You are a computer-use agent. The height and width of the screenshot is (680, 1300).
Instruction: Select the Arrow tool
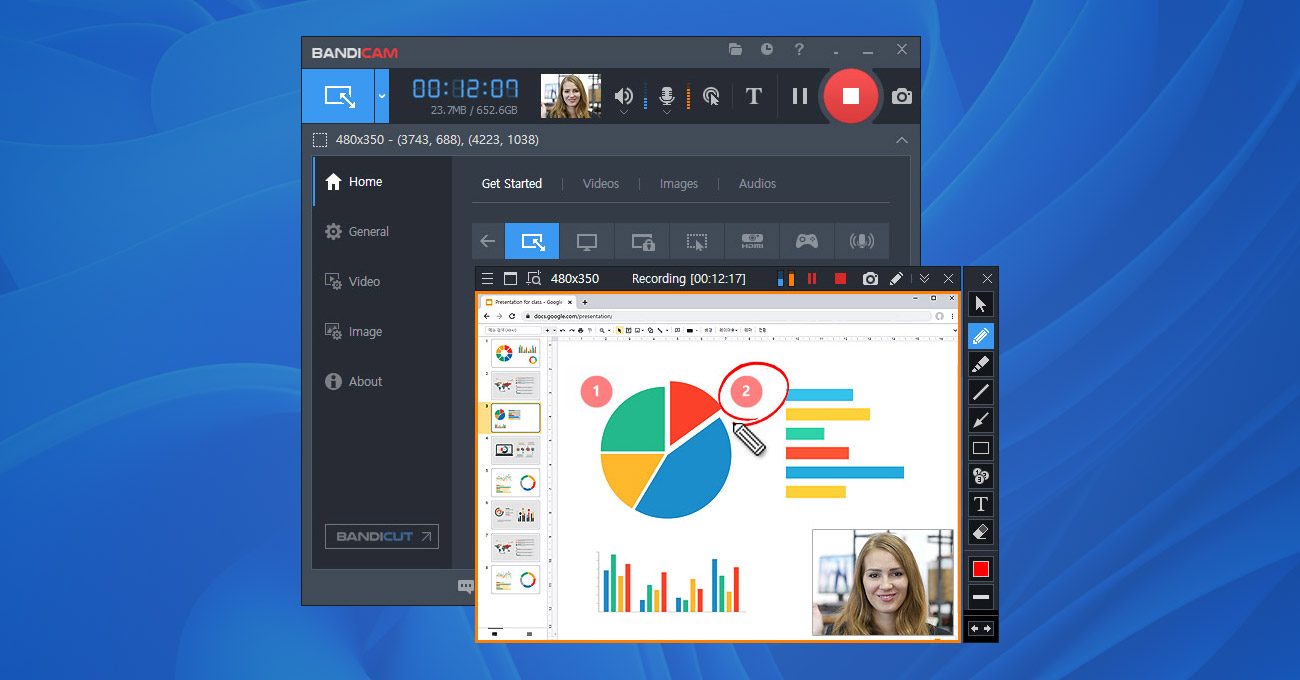(x=981, y=420)
